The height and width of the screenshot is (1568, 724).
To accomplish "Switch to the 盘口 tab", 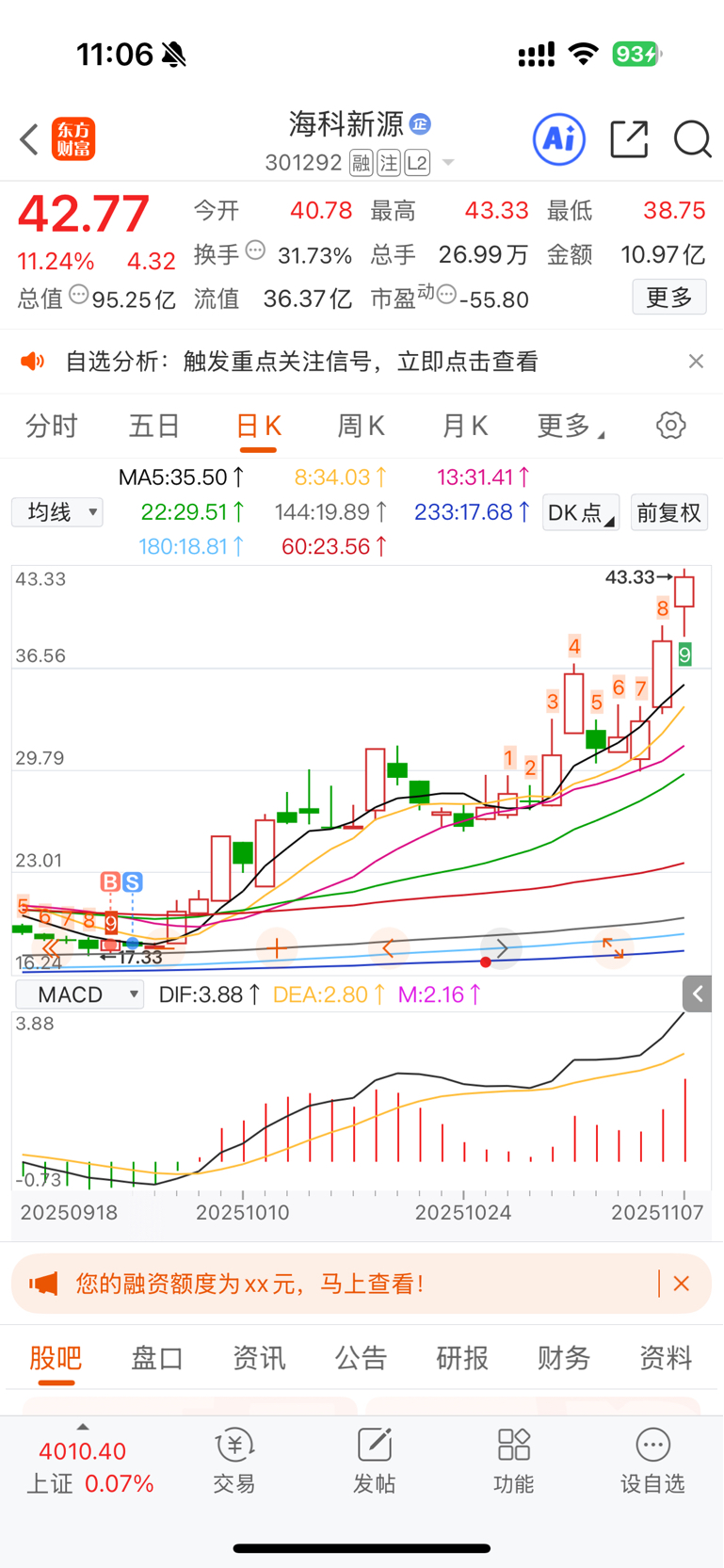I will 157,1358.
